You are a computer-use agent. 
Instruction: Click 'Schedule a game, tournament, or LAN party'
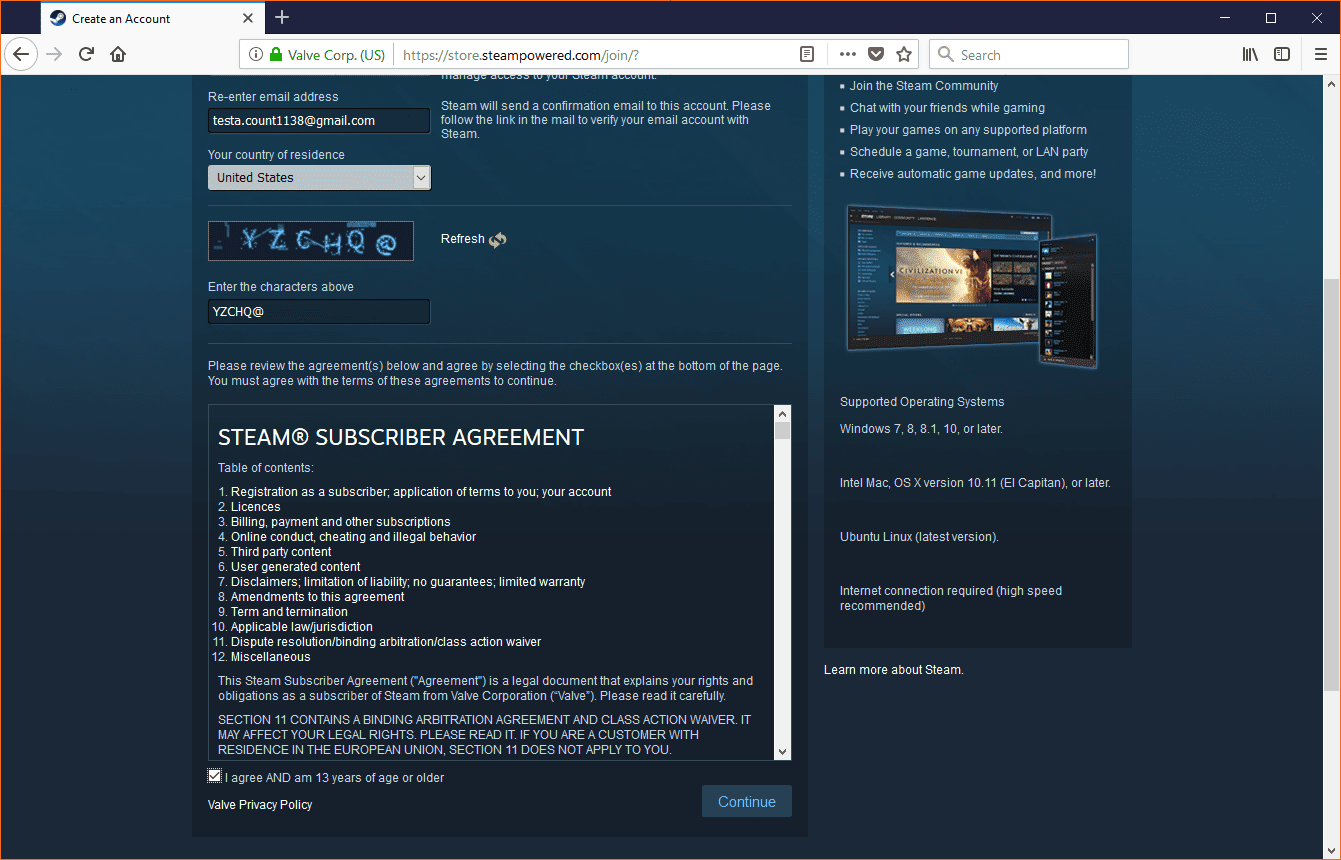coord(969,152)
